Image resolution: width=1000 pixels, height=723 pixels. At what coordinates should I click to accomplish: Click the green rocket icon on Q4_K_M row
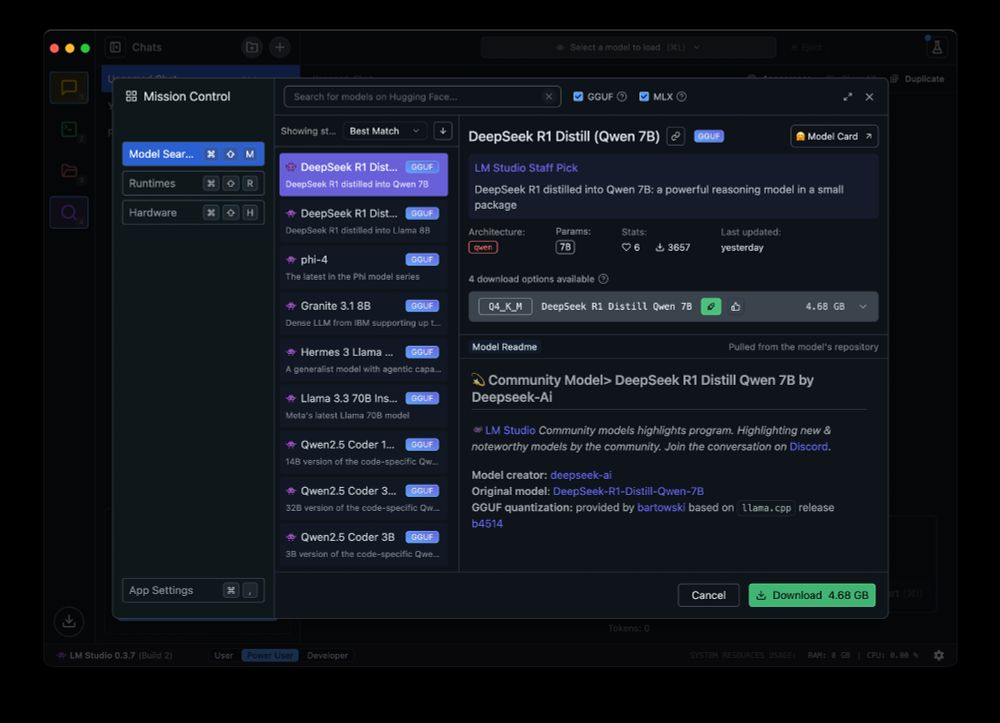pyautogui.click(x=710, y=307)
